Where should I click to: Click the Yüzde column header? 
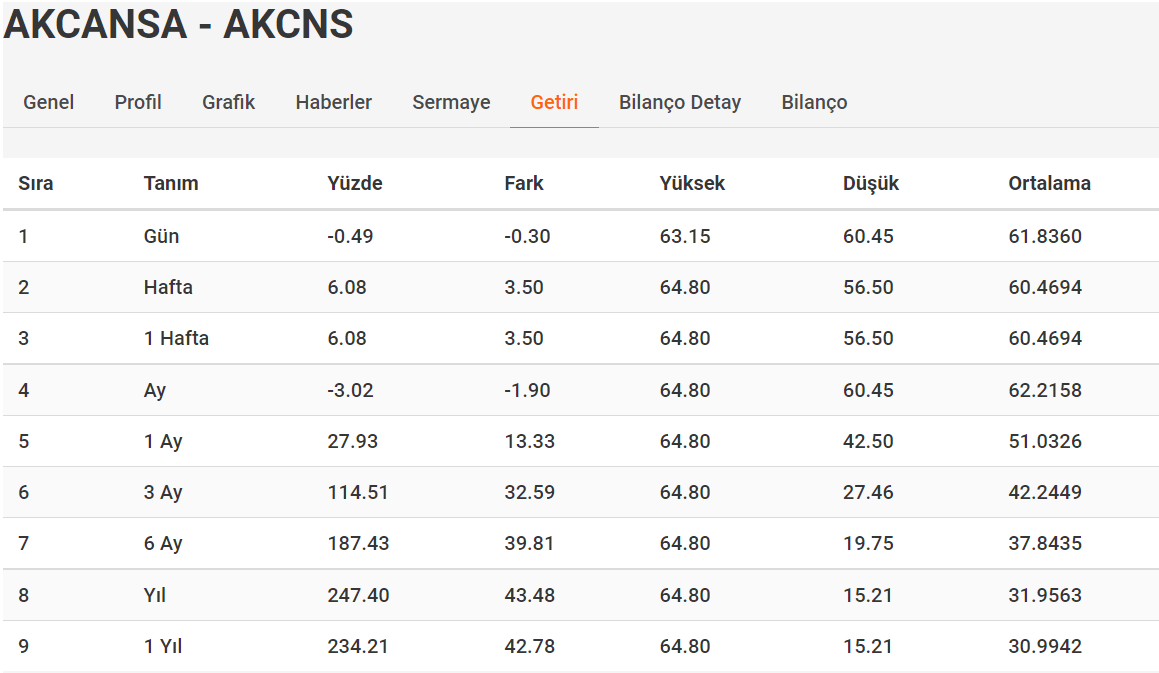354,183
